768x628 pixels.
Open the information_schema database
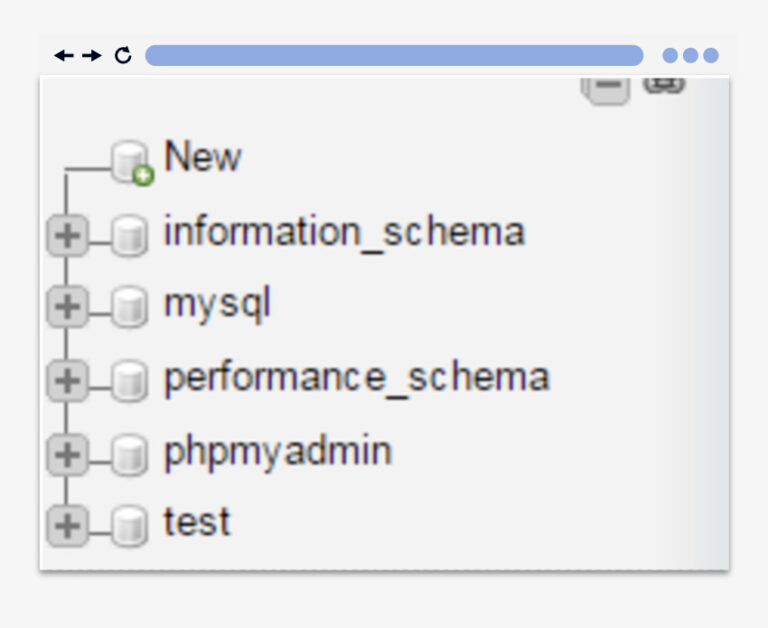point(344,232)
